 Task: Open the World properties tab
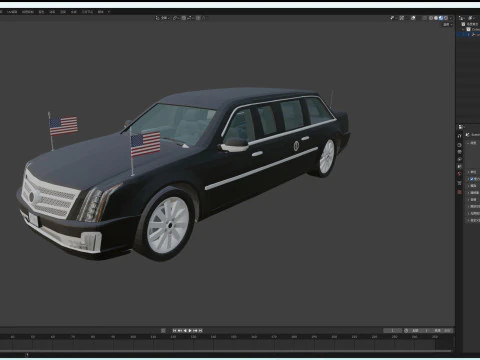pyautogui.click(x=460, y=173)
